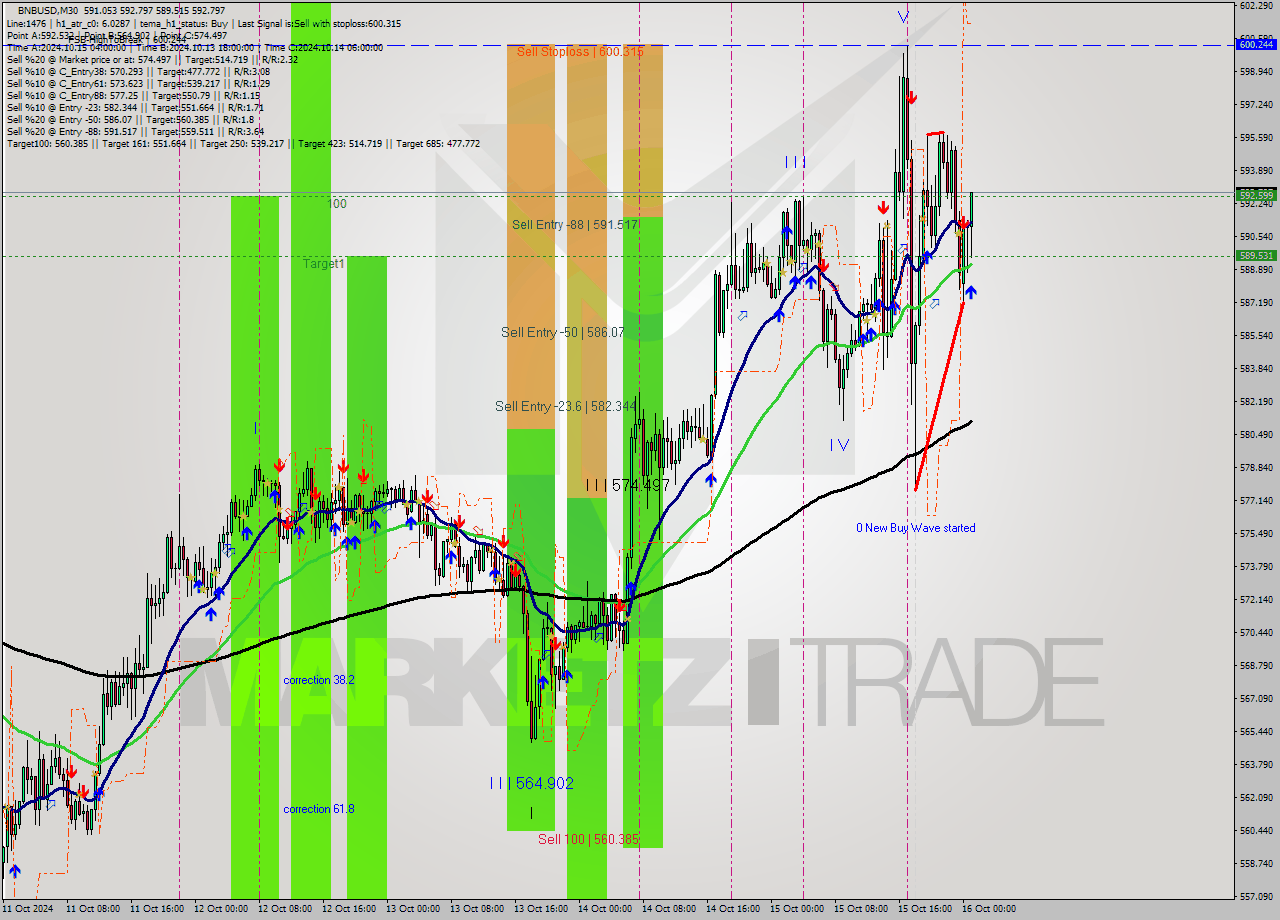Click the 'Sell 100 | 560.385' label
The image size is (1280, 920).
[588, 839]
